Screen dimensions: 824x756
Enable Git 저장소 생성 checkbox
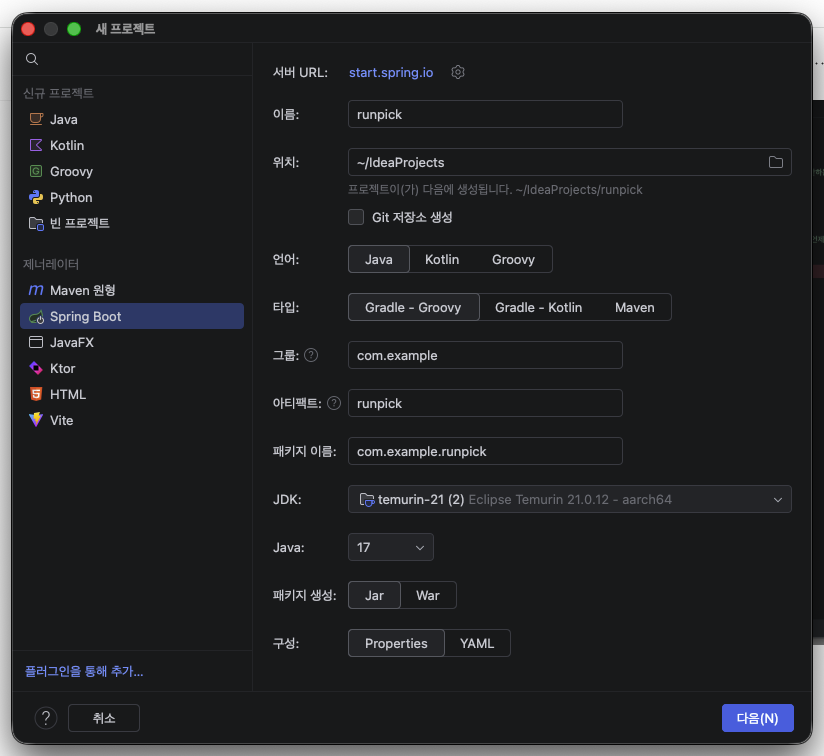(x=356, y=217)
